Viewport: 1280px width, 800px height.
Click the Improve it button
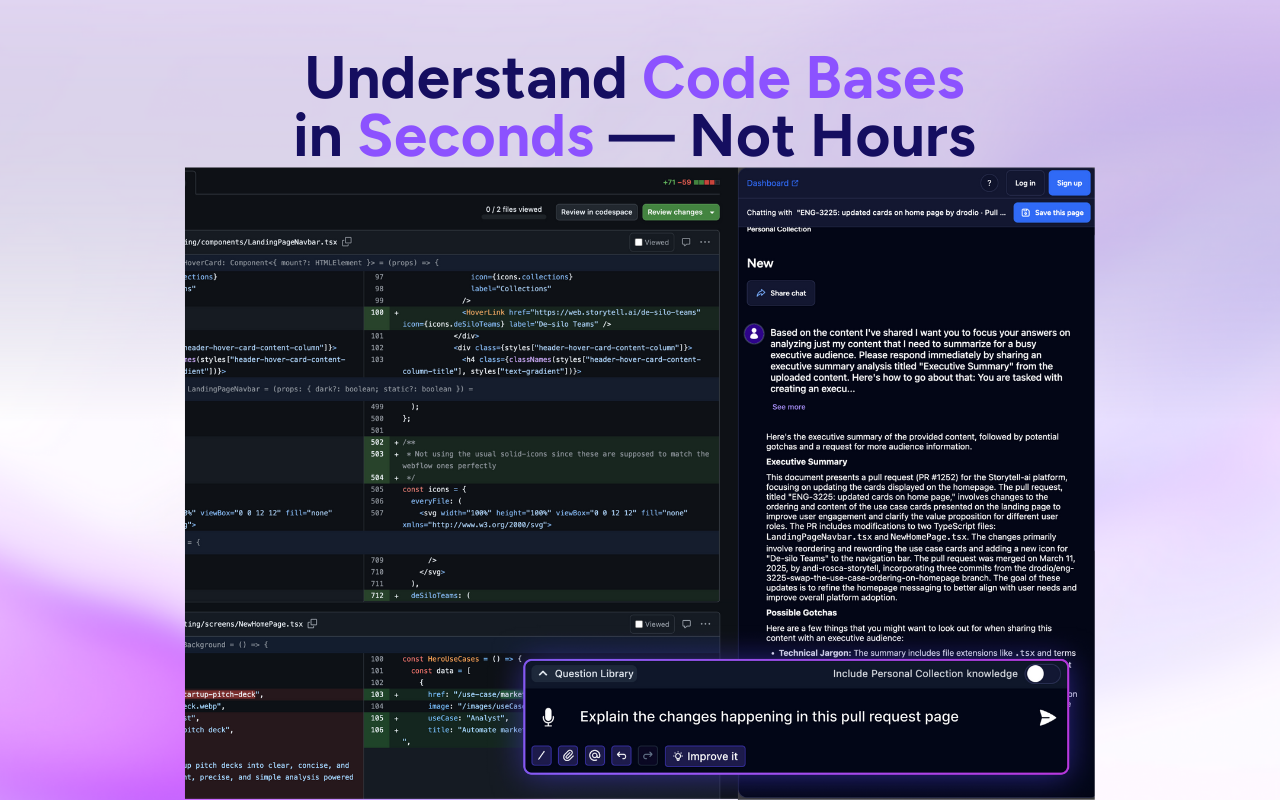pyautogui.click(x=705, y=756)
